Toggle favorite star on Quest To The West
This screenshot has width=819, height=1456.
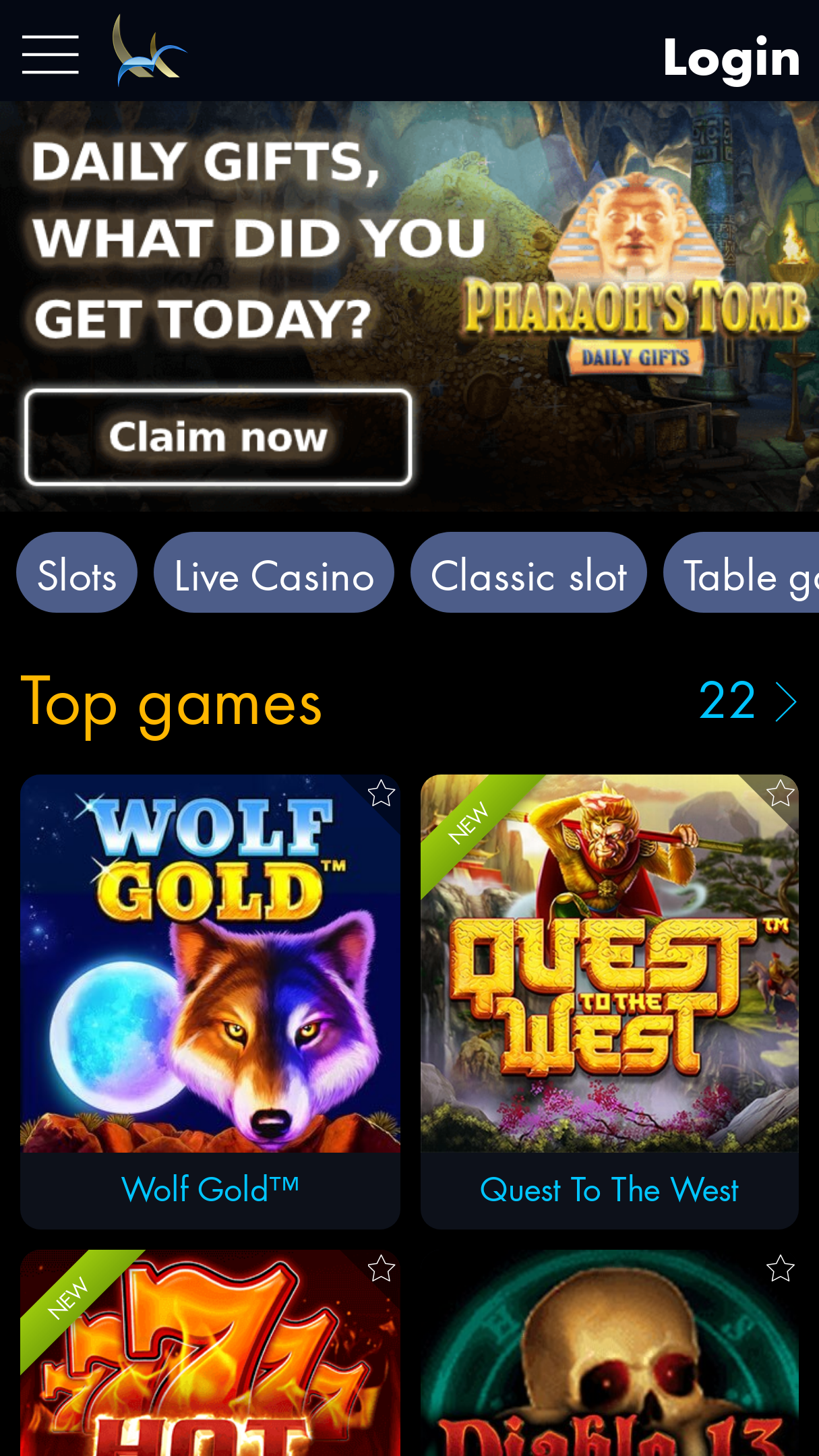pyautogui.click(x=780, y=793)
